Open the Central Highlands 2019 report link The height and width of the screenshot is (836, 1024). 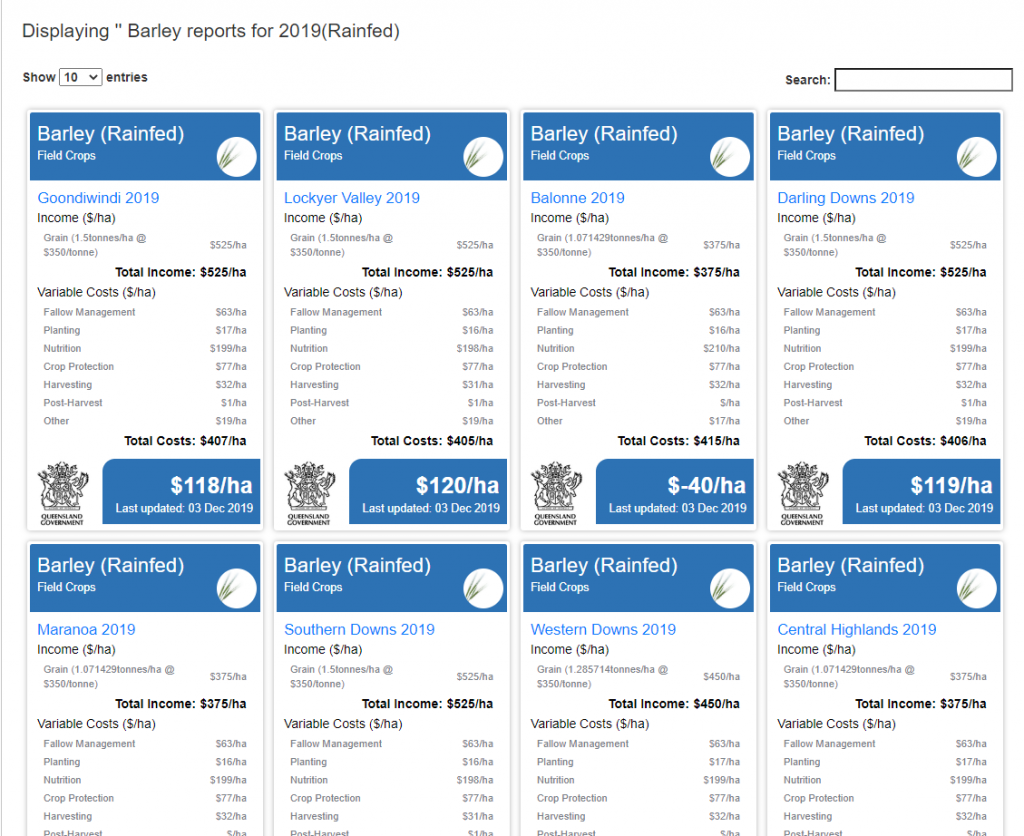(x=857, y=630)
